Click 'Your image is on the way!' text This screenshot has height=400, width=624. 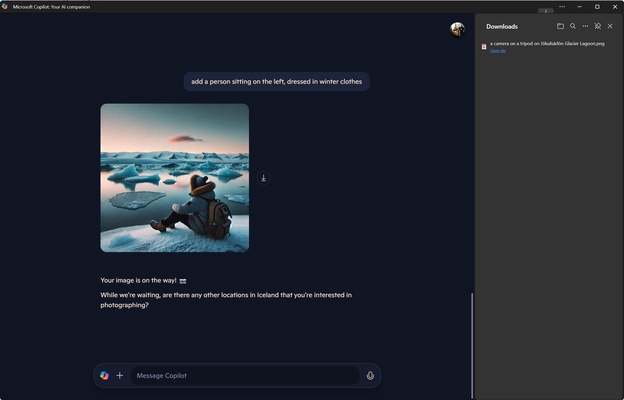(x=138, y=280)
